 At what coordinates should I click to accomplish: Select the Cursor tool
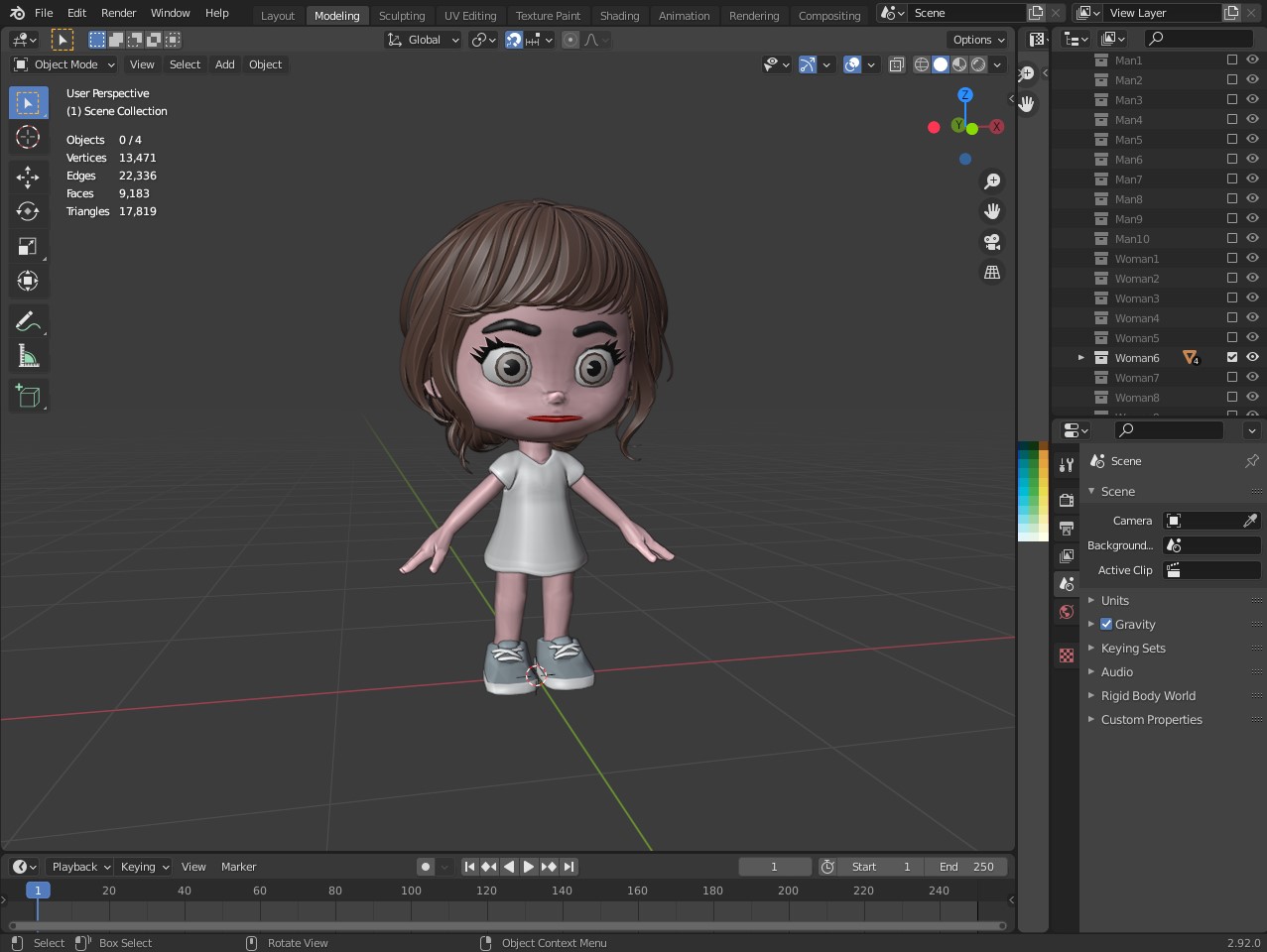click(x=28, y=137)
